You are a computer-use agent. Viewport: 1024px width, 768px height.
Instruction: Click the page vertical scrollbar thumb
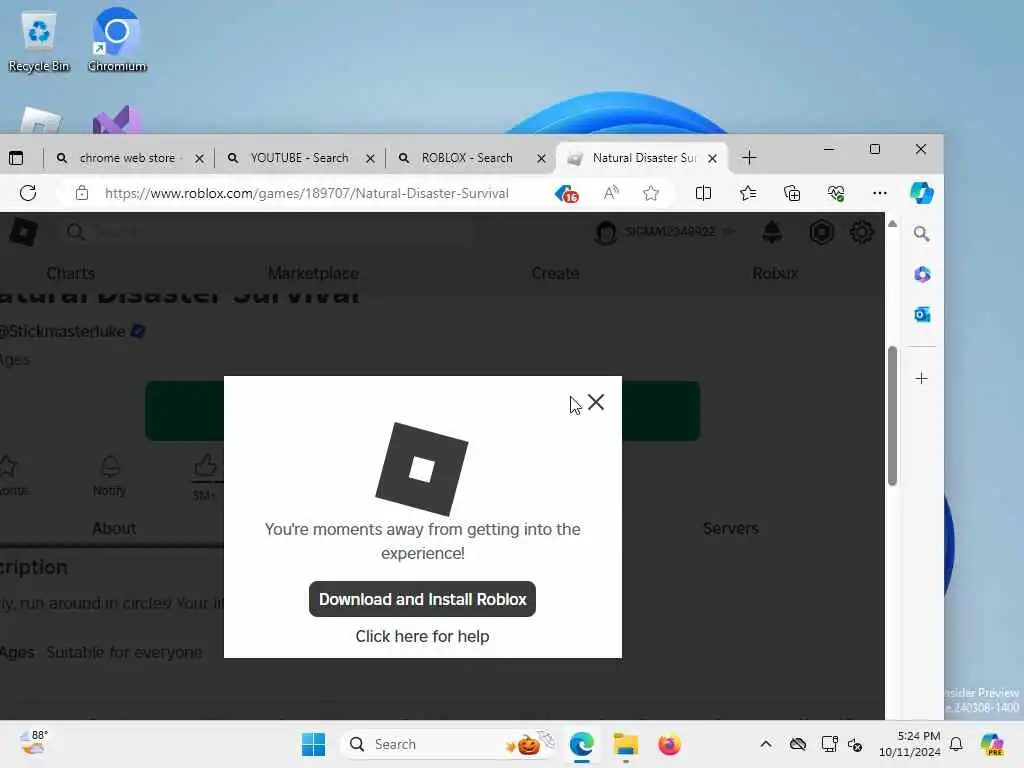click(892, 416)
